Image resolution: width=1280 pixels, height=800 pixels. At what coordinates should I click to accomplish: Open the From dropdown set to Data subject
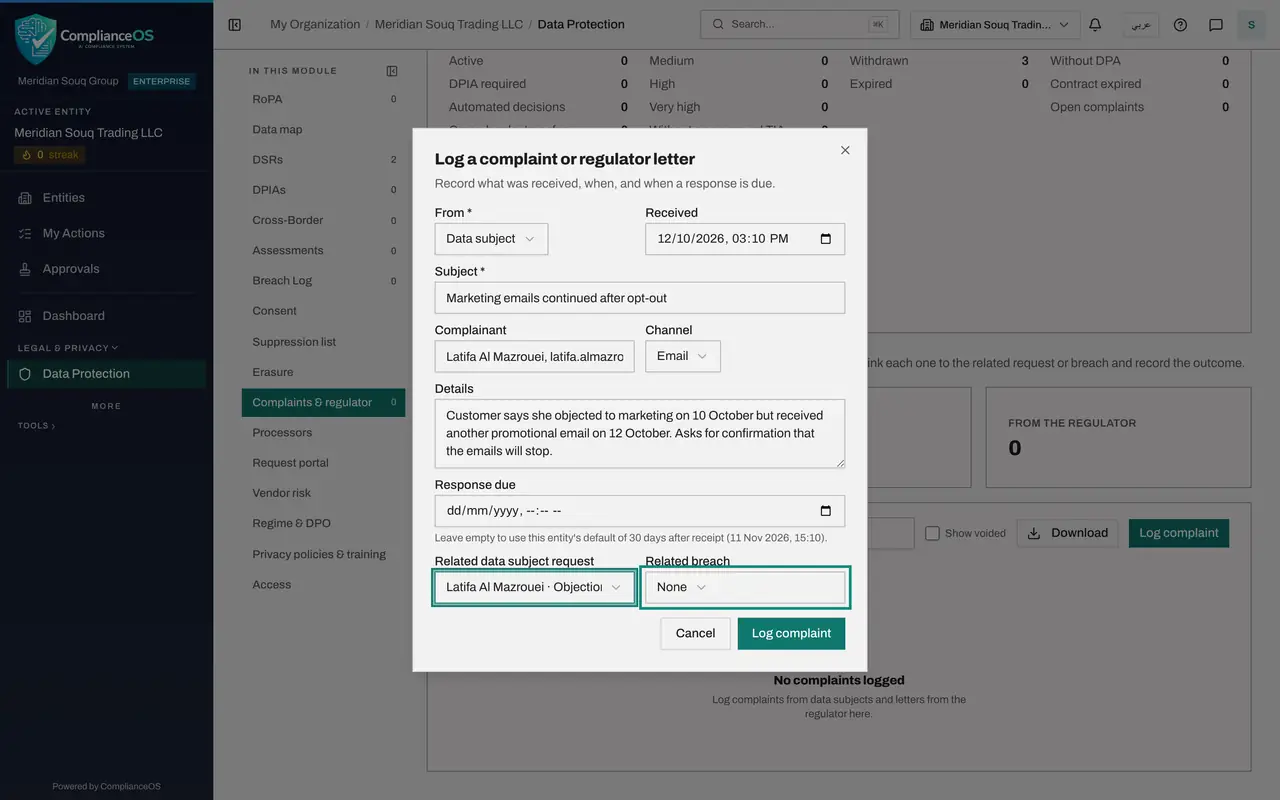pos(491,239)
